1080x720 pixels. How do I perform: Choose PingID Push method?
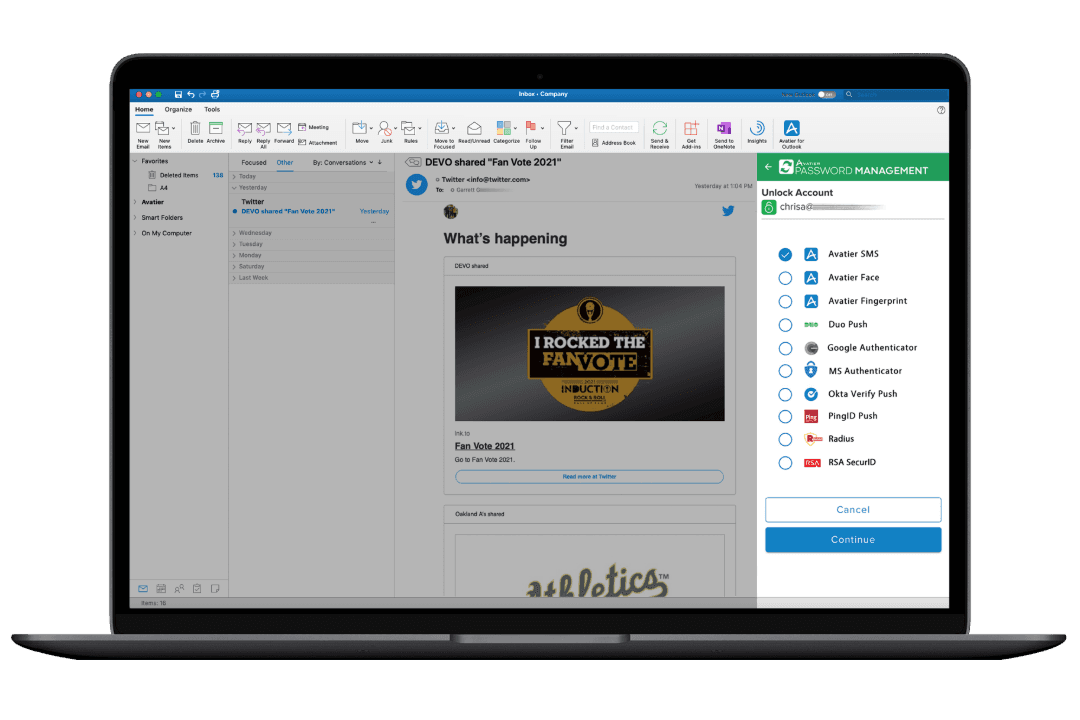click(785, 416)
